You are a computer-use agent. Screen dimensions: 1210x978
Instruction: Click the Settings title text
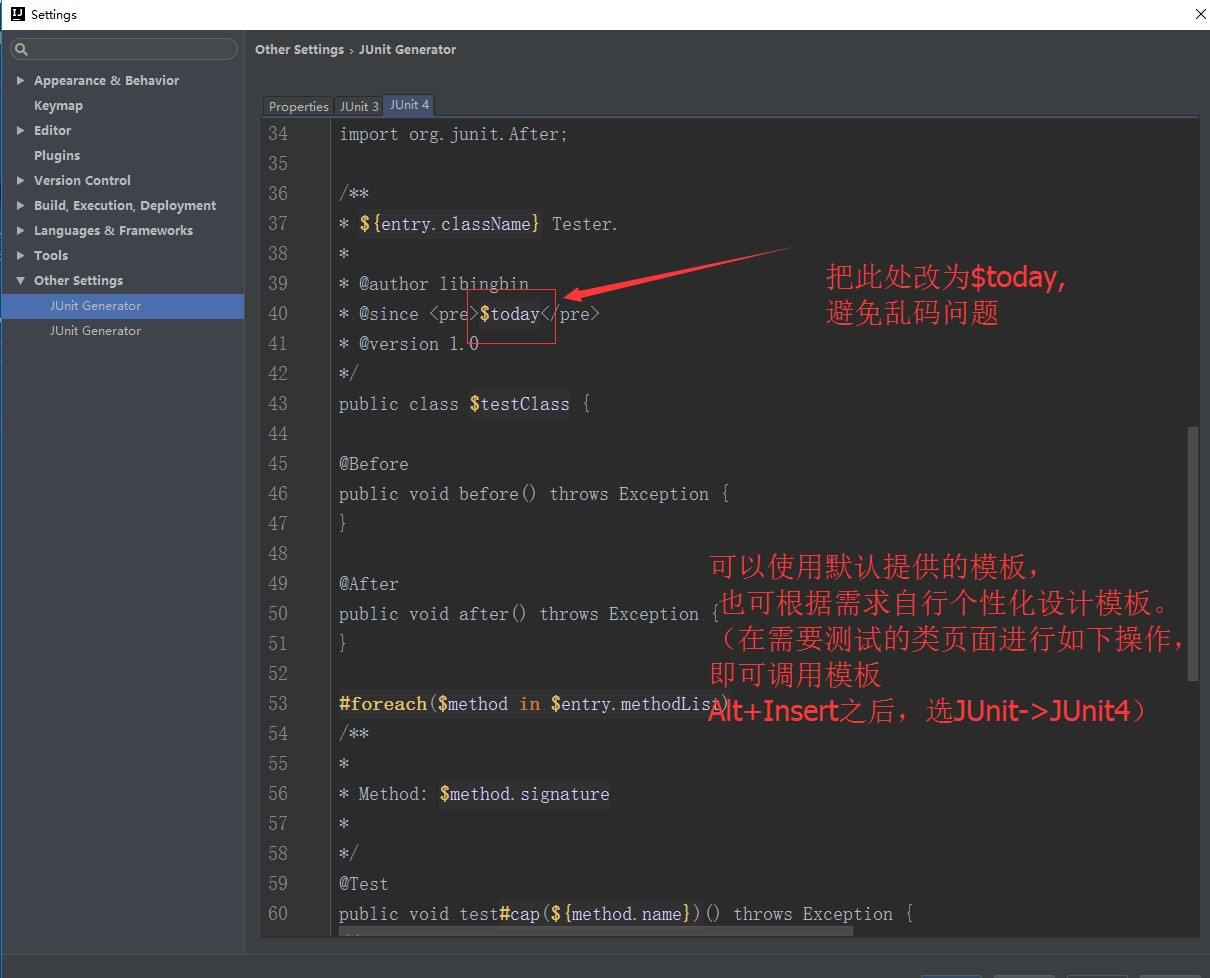(54, 14)
